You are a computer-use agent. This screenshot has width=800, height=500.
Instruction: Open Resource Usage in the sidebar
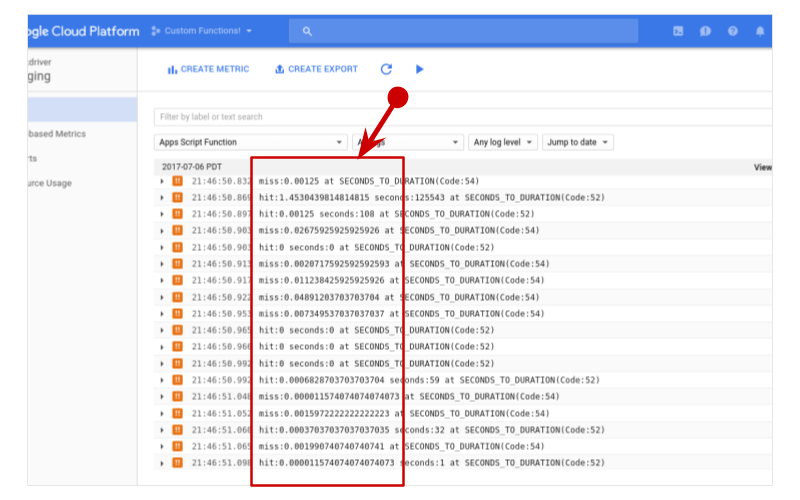tap(50, 183)
